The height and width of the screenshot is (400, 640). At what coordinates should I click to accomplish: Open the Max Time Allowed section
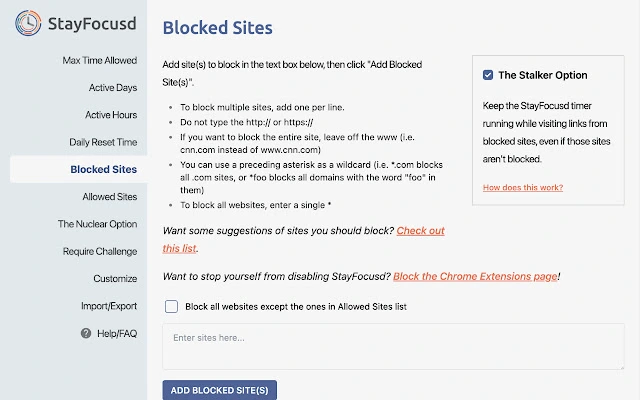100,60
